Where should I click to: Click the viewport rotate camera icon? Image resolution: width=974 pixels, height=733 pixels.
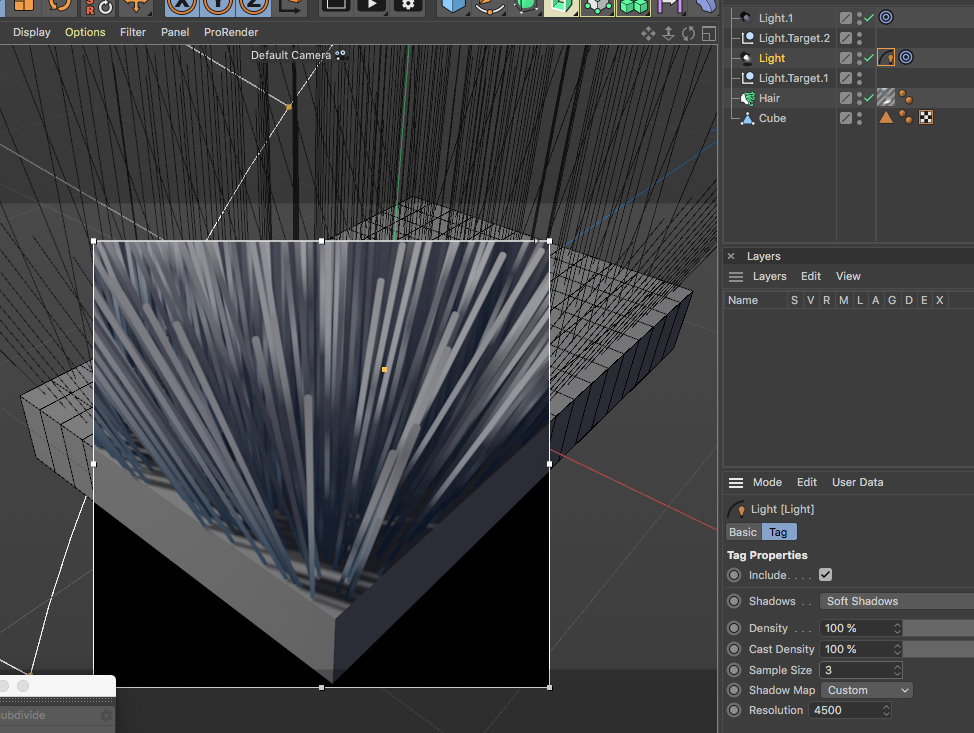[688, 33]
